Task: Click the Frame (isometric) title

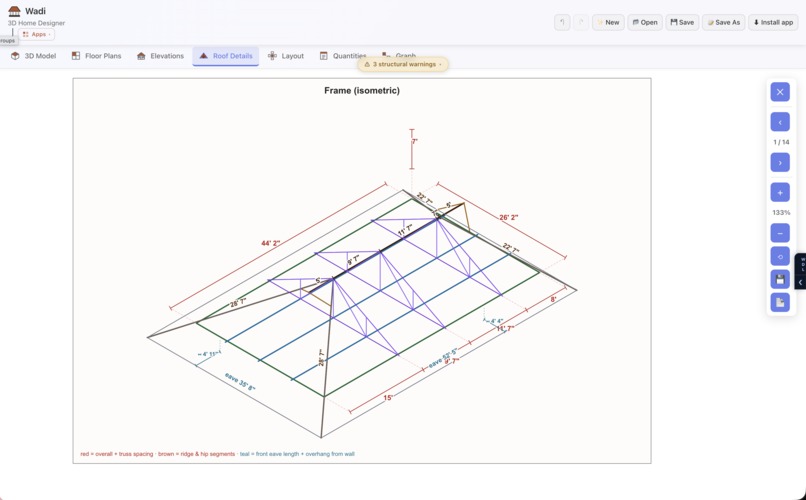Action: click(362, 90)
